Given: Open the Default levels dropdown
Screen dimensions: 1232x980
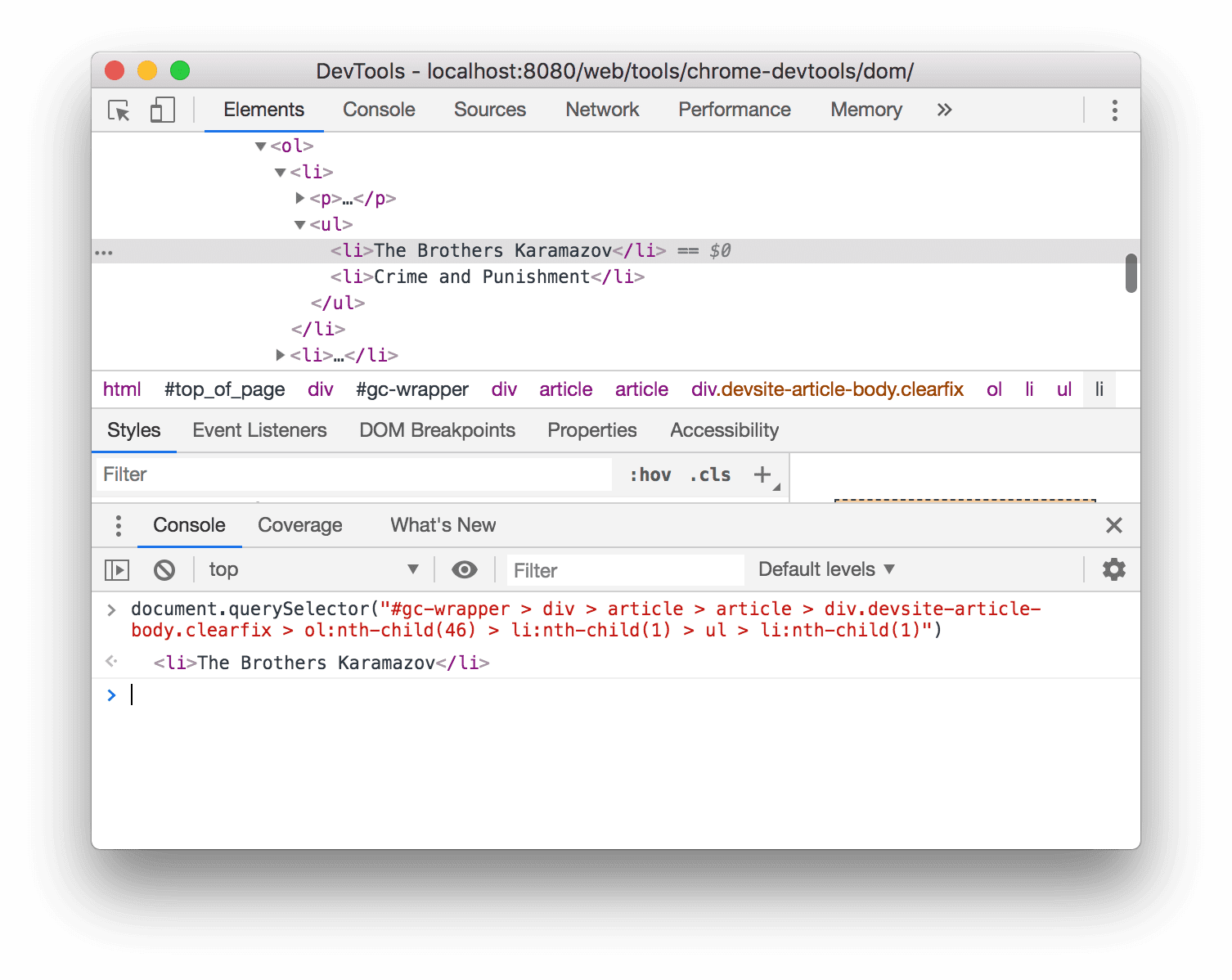Looking at the screenshot, I should click(x=825, y=569).
